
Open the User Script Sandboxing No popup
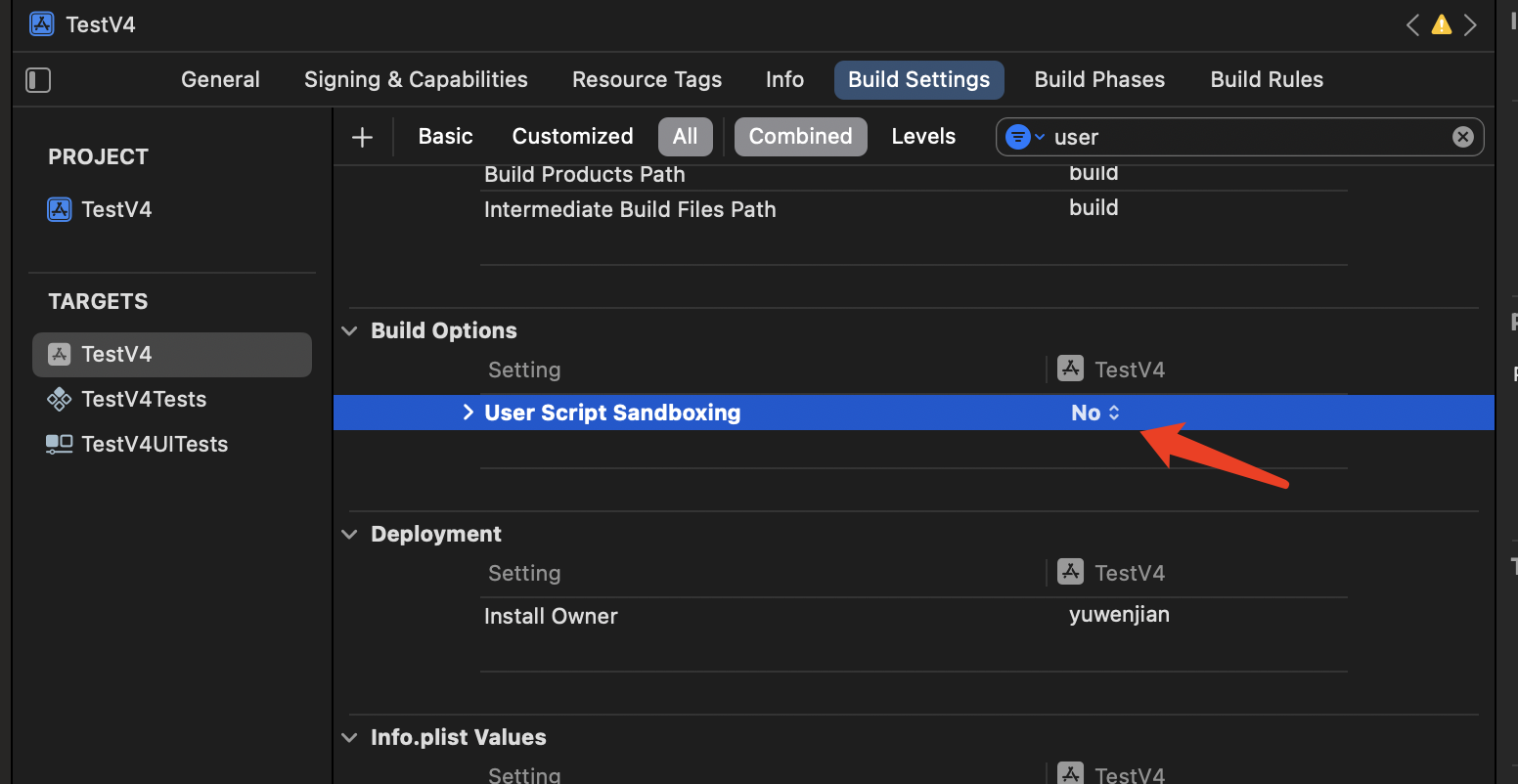point(1095,413)
